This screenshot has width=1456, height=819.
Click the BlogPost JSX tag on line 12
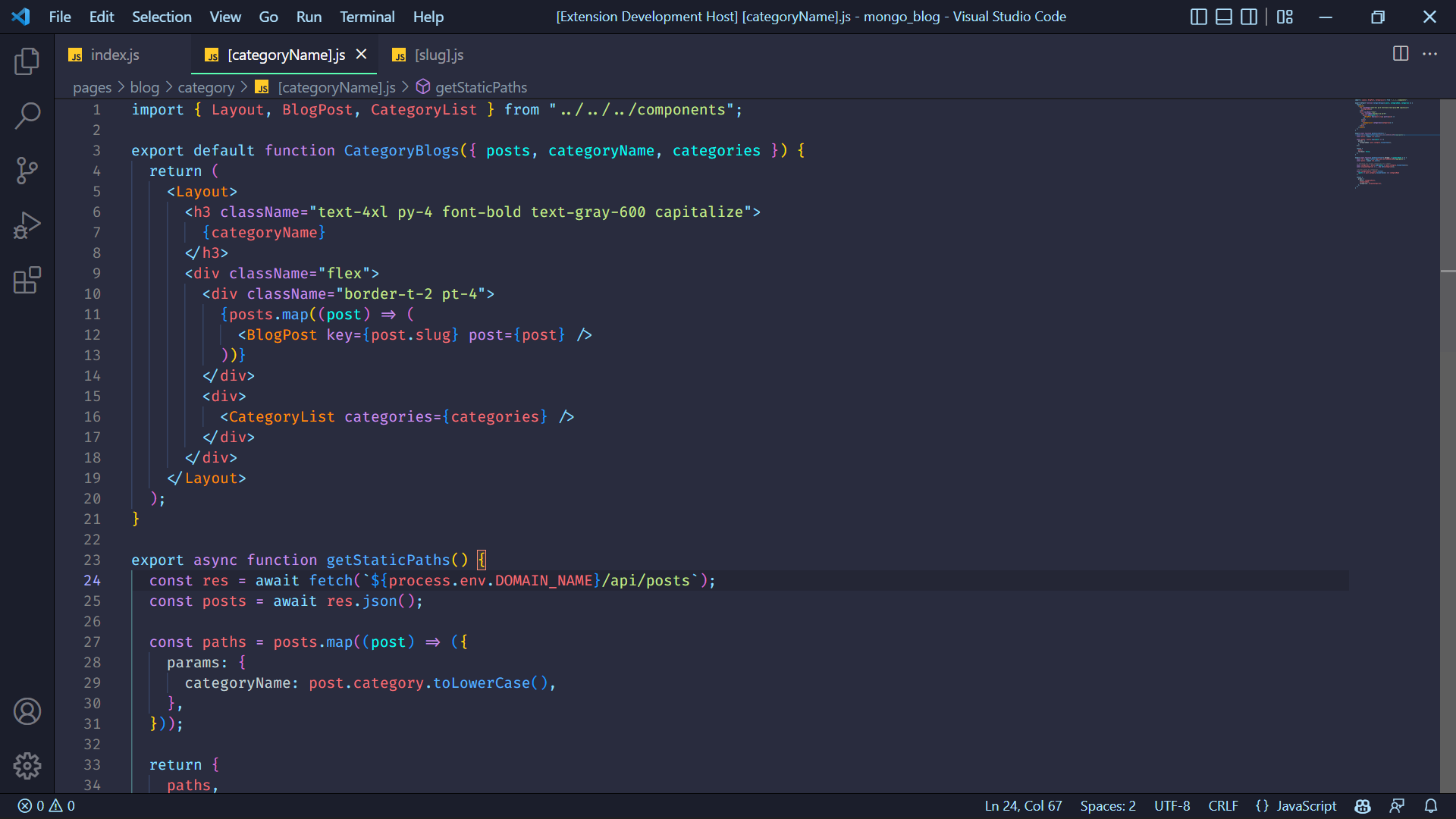point(281,334)
